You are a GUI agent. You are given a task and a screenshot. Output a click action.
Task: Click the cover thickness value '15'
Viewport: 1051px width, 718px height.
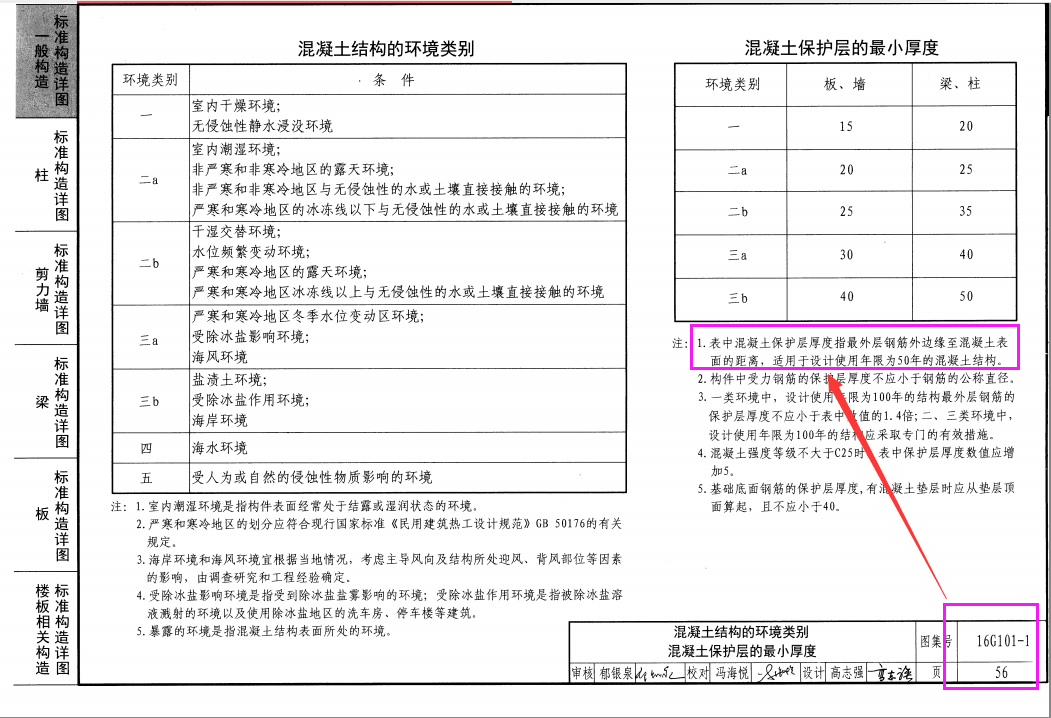click(846, 126)
